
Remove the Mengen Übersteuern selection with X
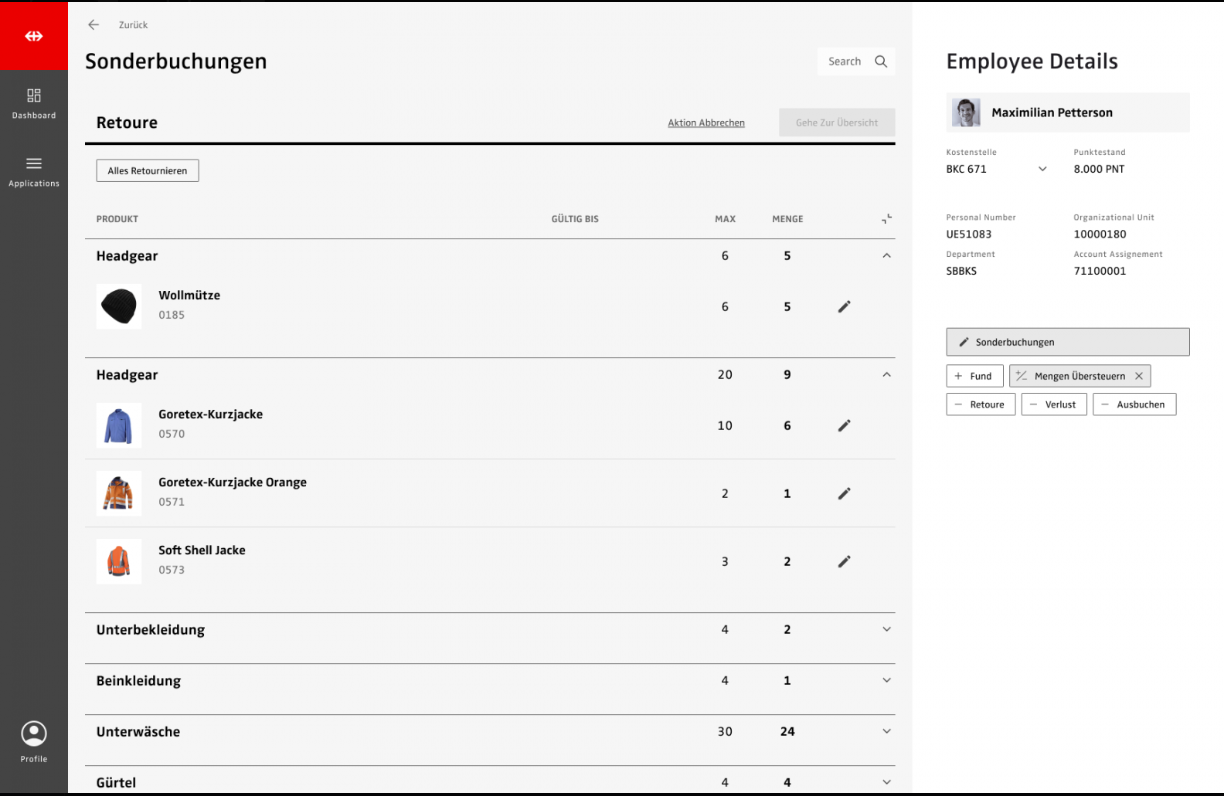click(x=1138, y=376)
